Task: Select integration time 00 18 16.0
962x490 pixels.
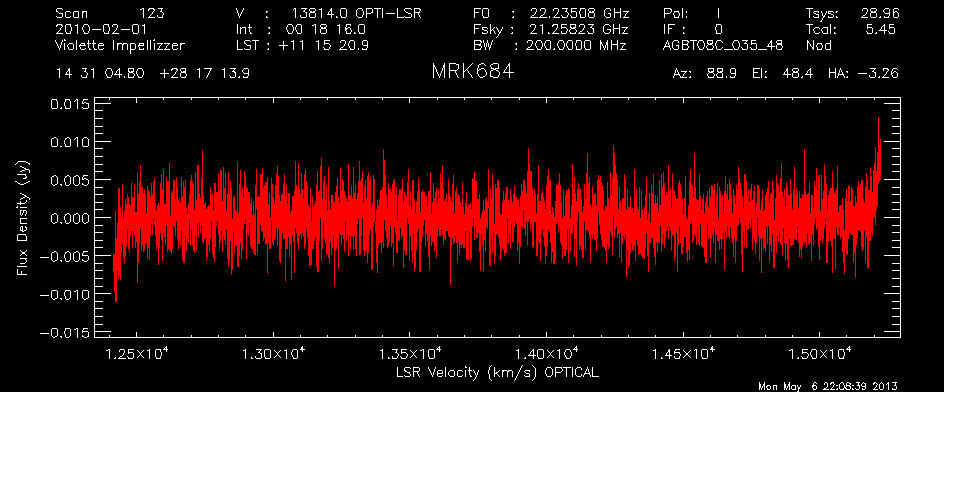Action: click(x=325, y=29)
